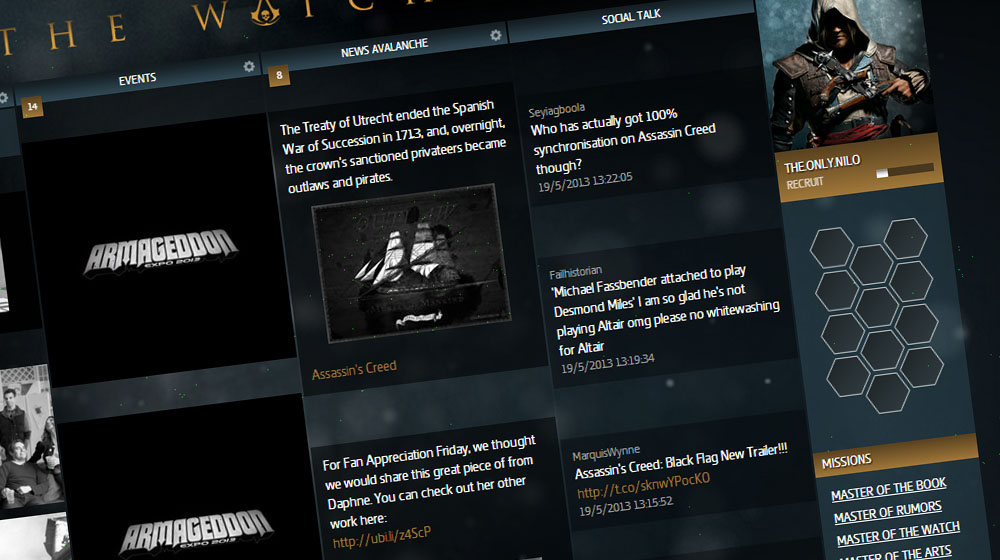1000x560 pixels.
Task: Open the Master of Rumors mission
Action: coord(887,512)
